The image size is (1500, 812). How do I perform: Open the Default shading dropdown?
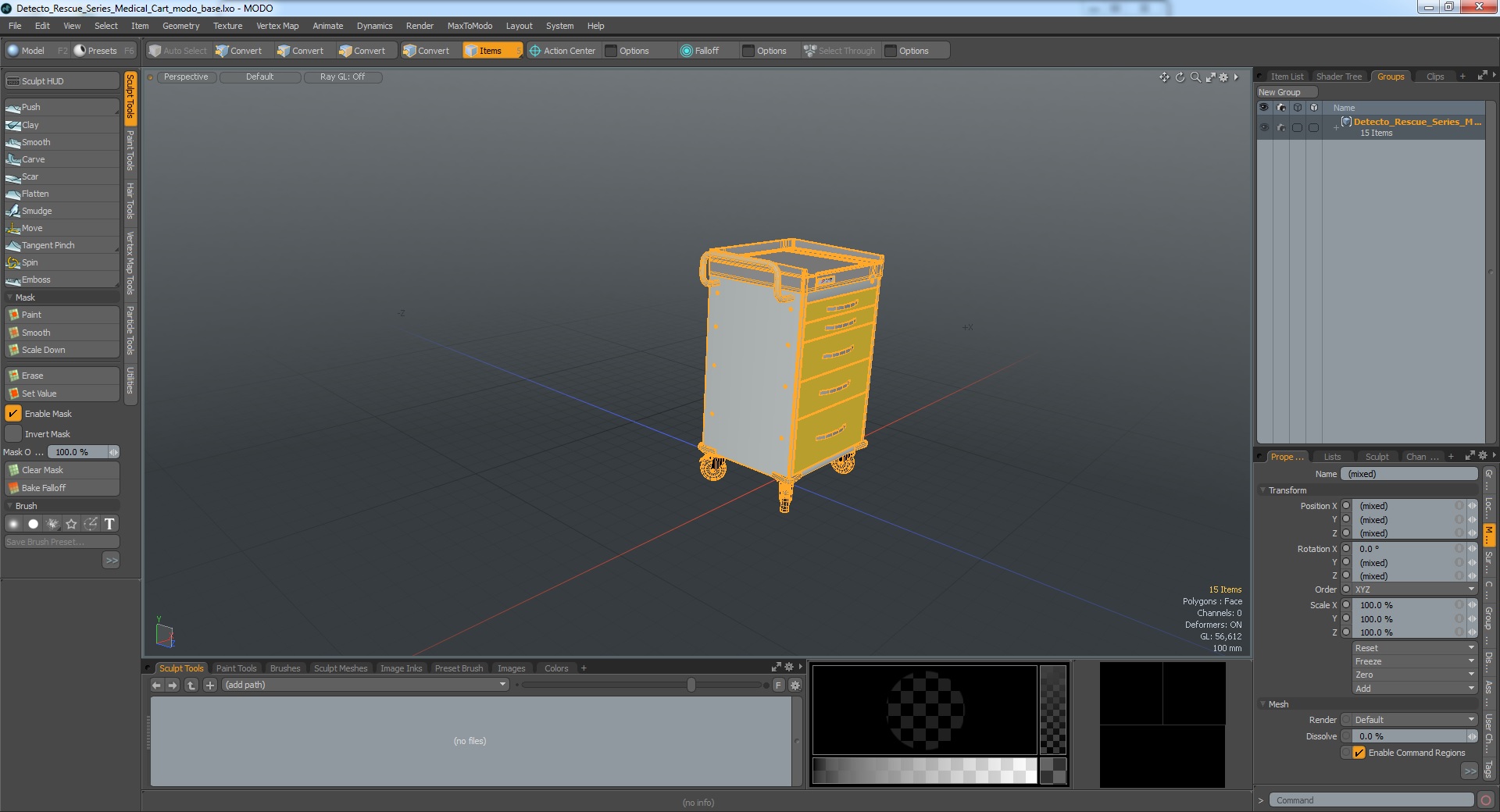(x=260, y=77)
